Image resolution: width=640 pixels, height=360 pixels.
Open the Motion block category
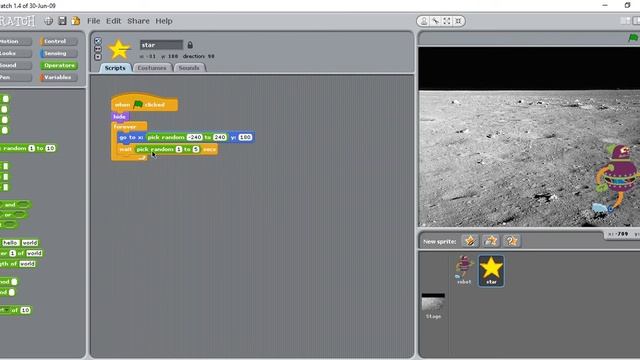[x=15, y=41]
